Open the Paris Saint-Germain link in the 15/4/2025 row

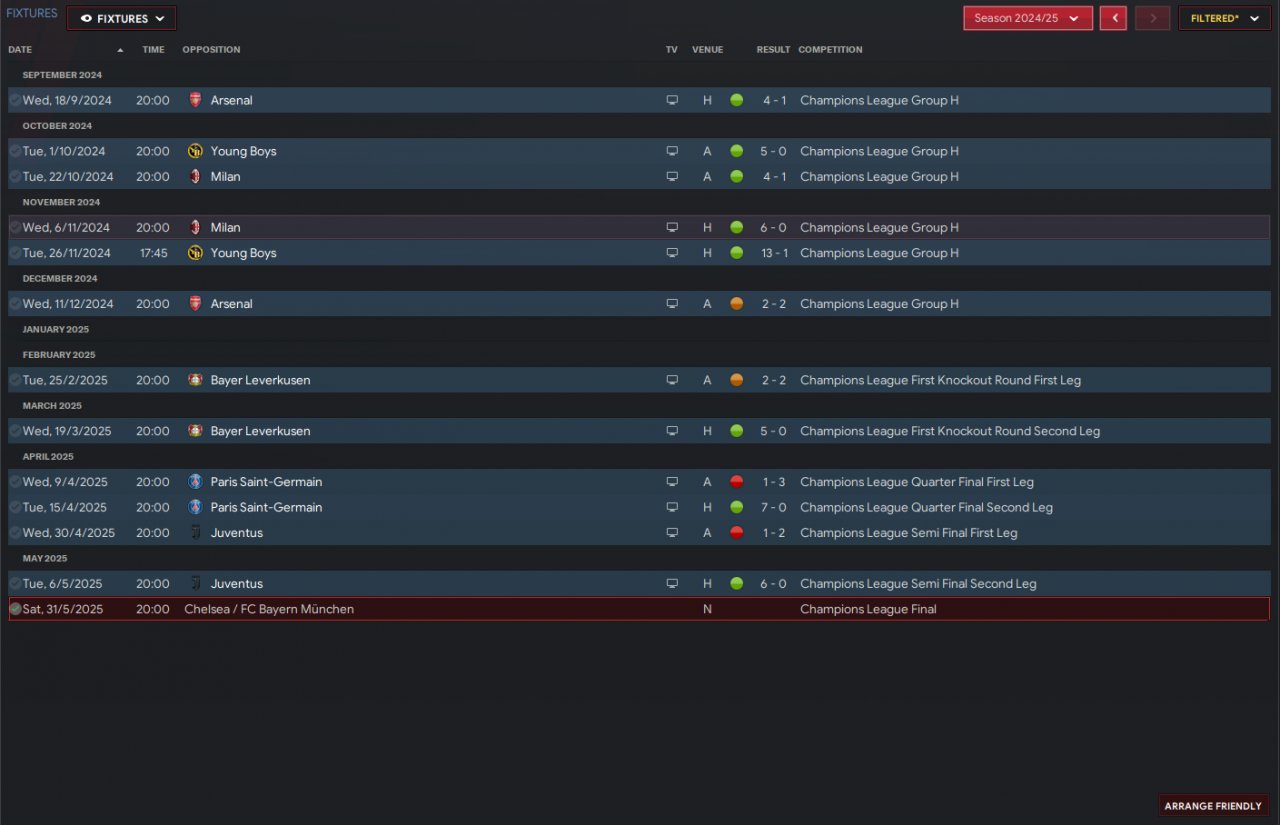pos(266,507)
